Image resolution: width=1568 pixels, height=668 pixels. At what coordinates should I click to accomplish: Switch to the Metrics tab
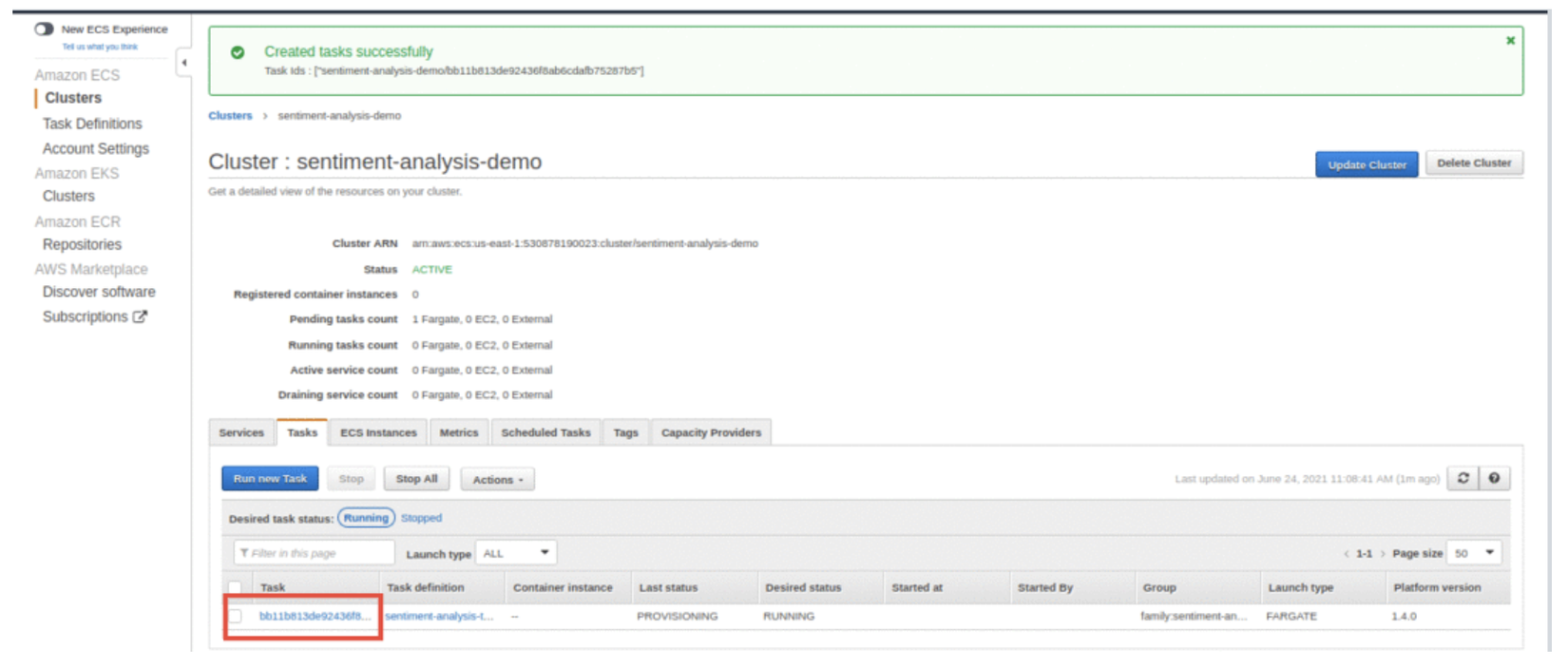pos(459,432)
